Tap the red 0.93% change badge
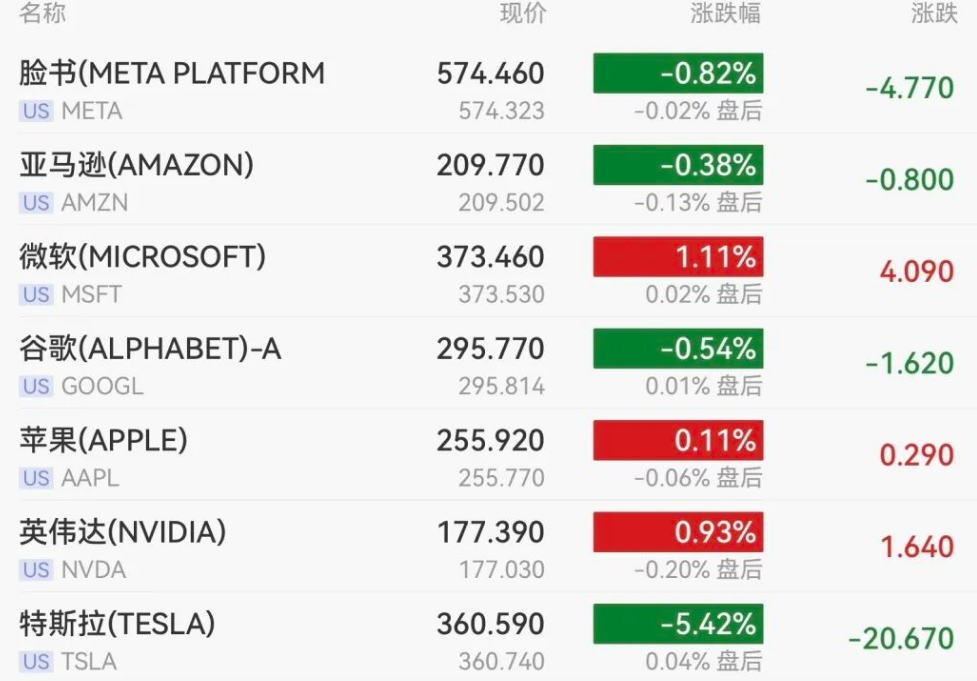 point(678,533)
